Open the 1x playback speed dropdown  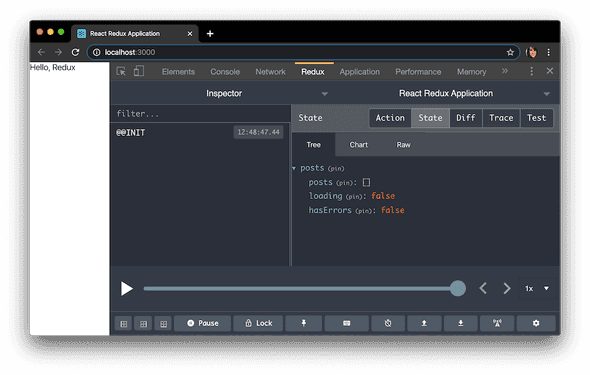(x=537, y=288)
